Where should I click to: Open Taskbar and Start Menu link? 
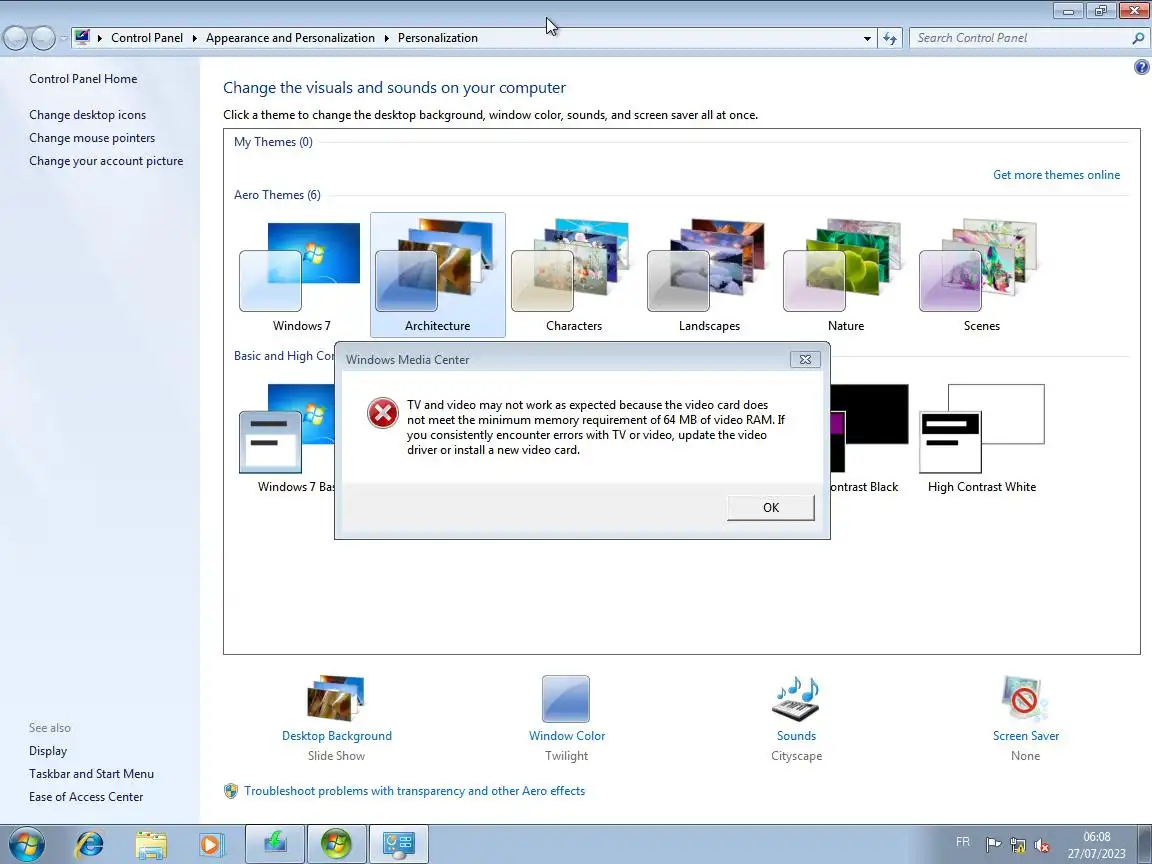click(91, 774)
